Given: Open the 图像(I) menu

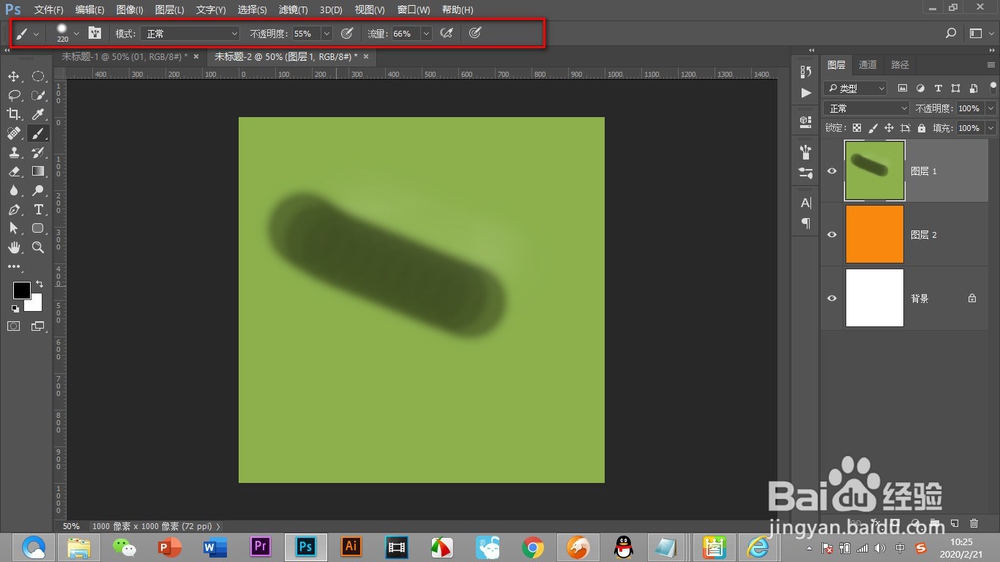Looking at the screenshot, I should (129, 10).
